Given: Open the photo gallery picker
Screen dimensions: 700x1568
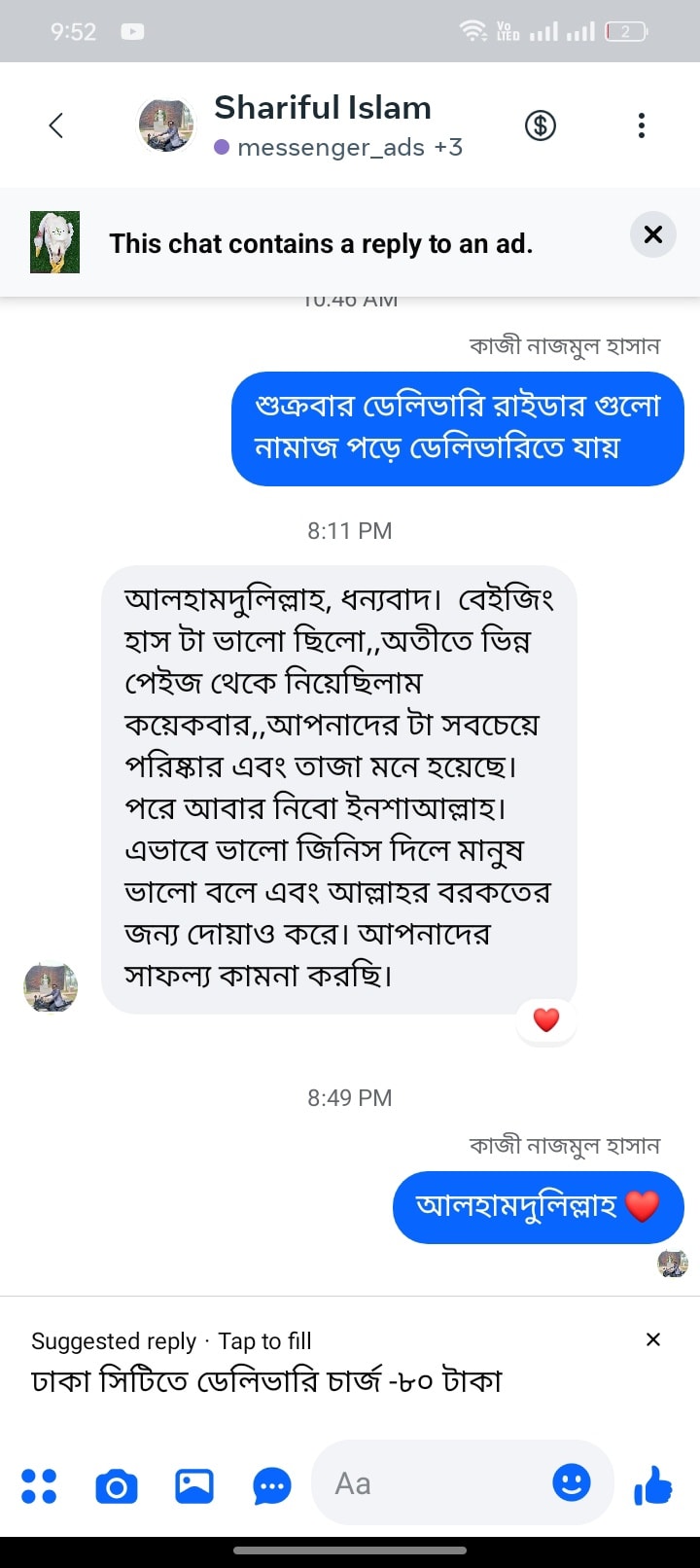Looking at the screenshot, I should coord(194,1485).
